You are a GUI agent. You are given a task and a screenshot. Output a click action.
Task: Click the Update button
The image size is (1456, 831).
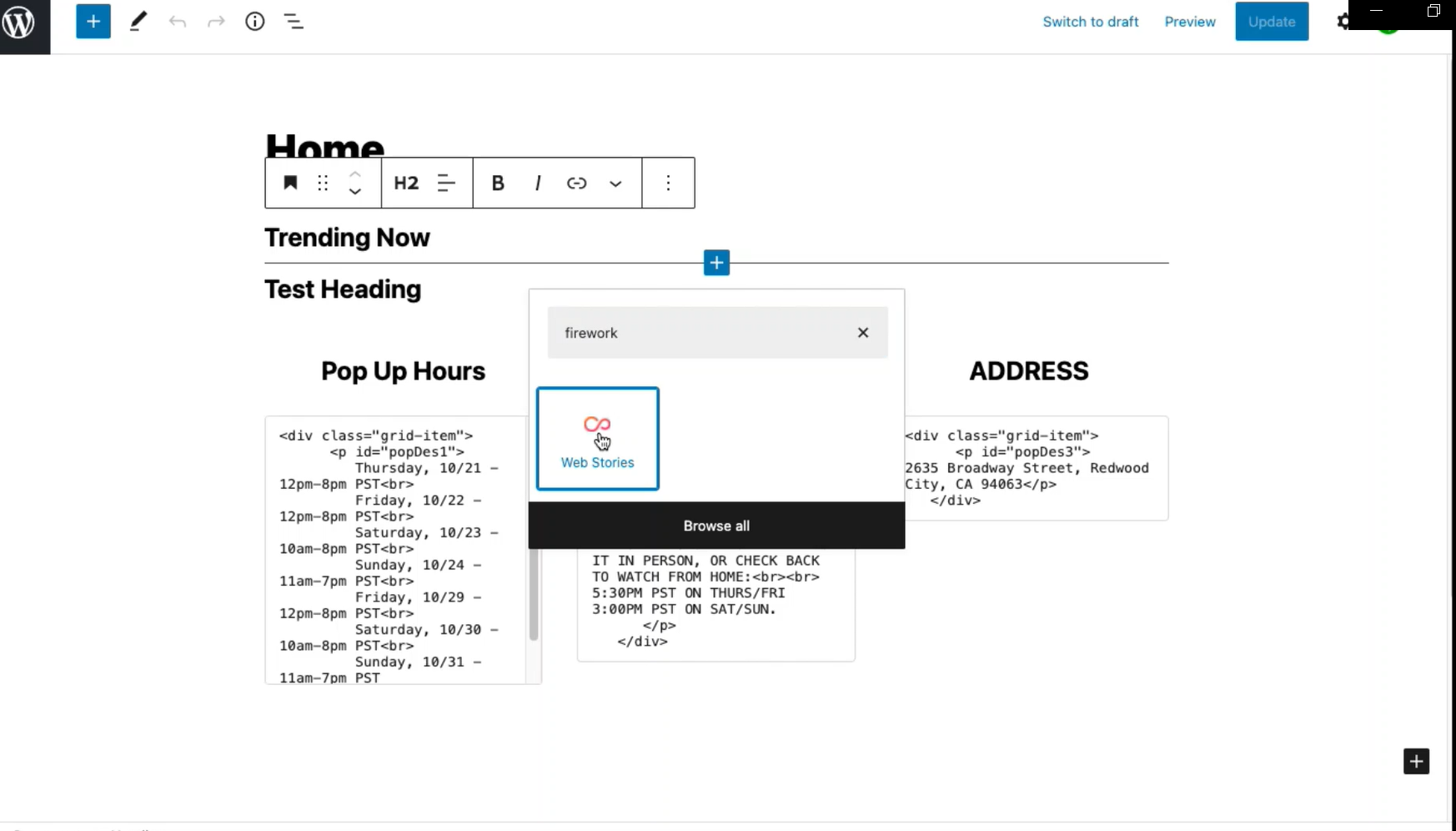[x=1272, y=21]
